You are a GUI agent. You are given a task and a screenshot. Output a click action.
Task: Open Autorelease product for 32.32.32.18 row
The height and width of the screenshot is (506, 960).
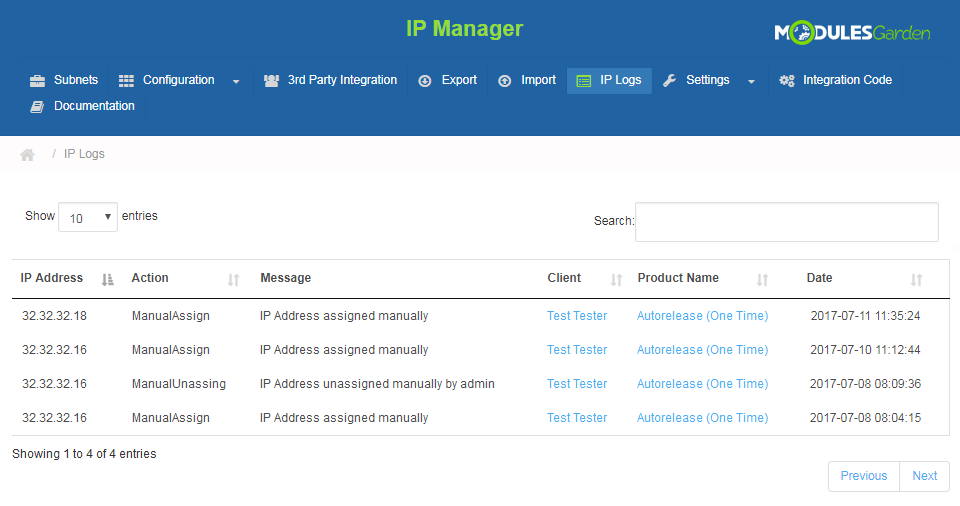(702, 316)
